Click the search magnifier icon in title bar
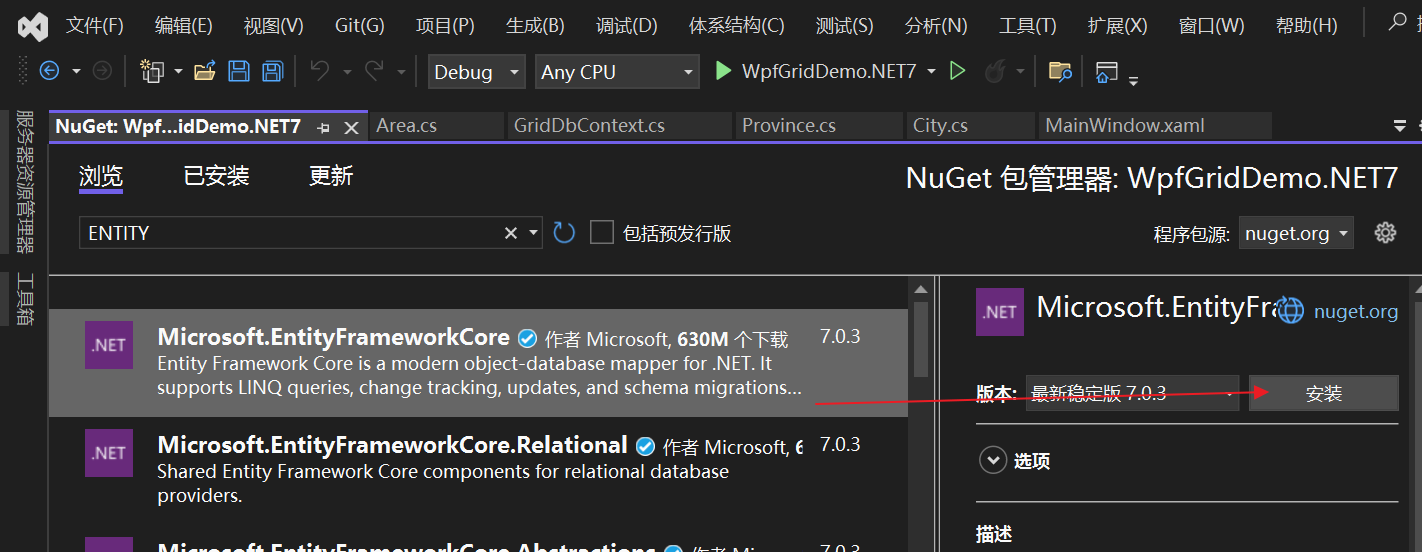Image resolution: width=1422 pixels, height=552 pixels. tap(1397, 22)
